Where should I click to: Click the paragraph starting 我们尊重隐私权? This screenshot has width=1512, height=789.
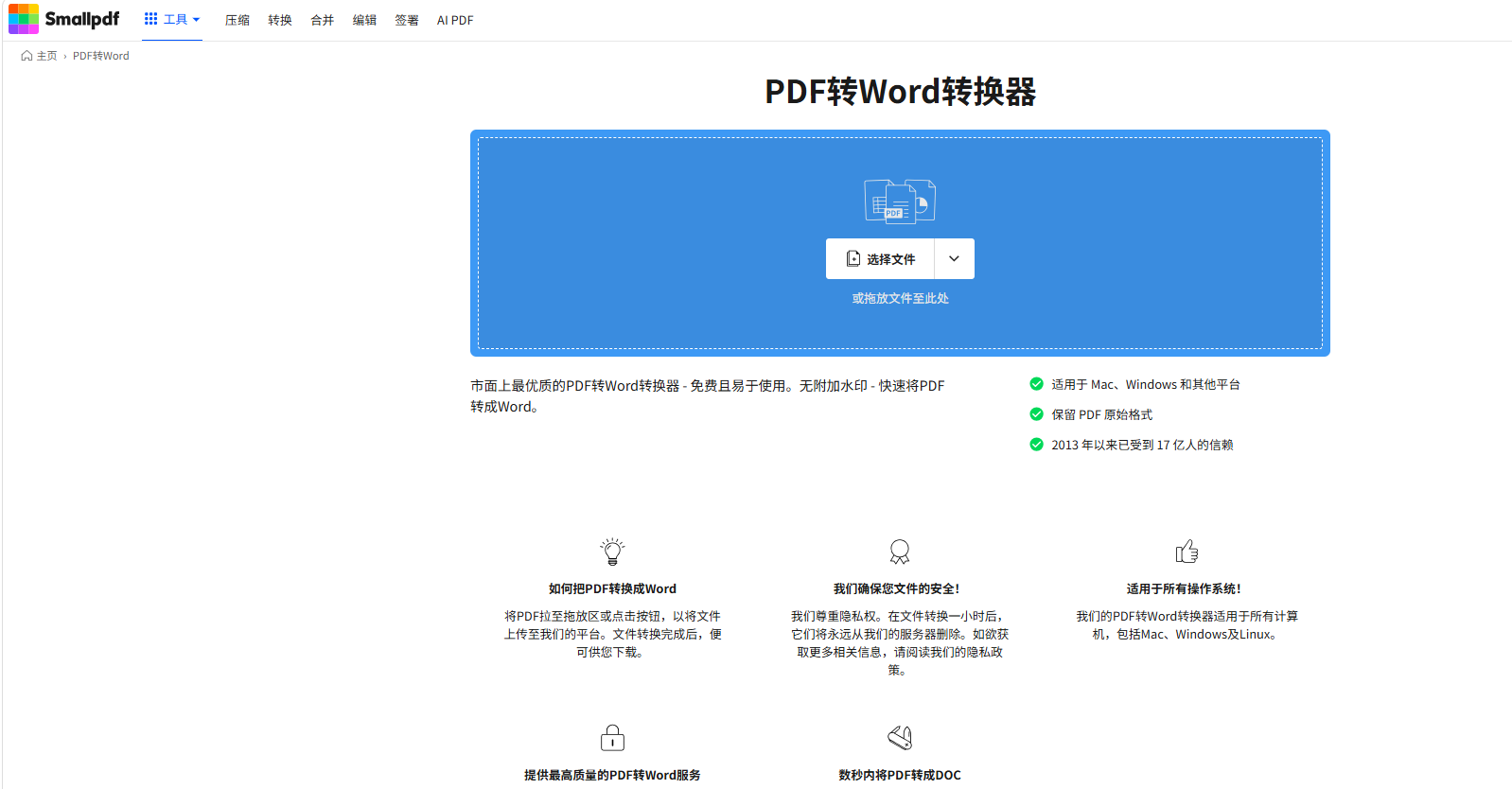[900, 642]
